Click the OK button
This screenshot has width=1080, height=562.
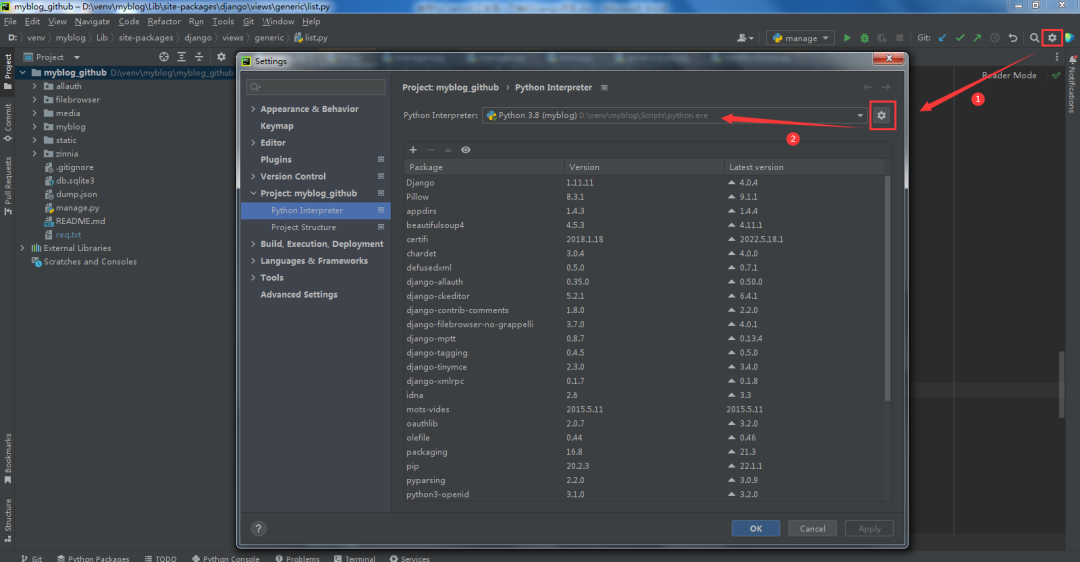(756, 528)
